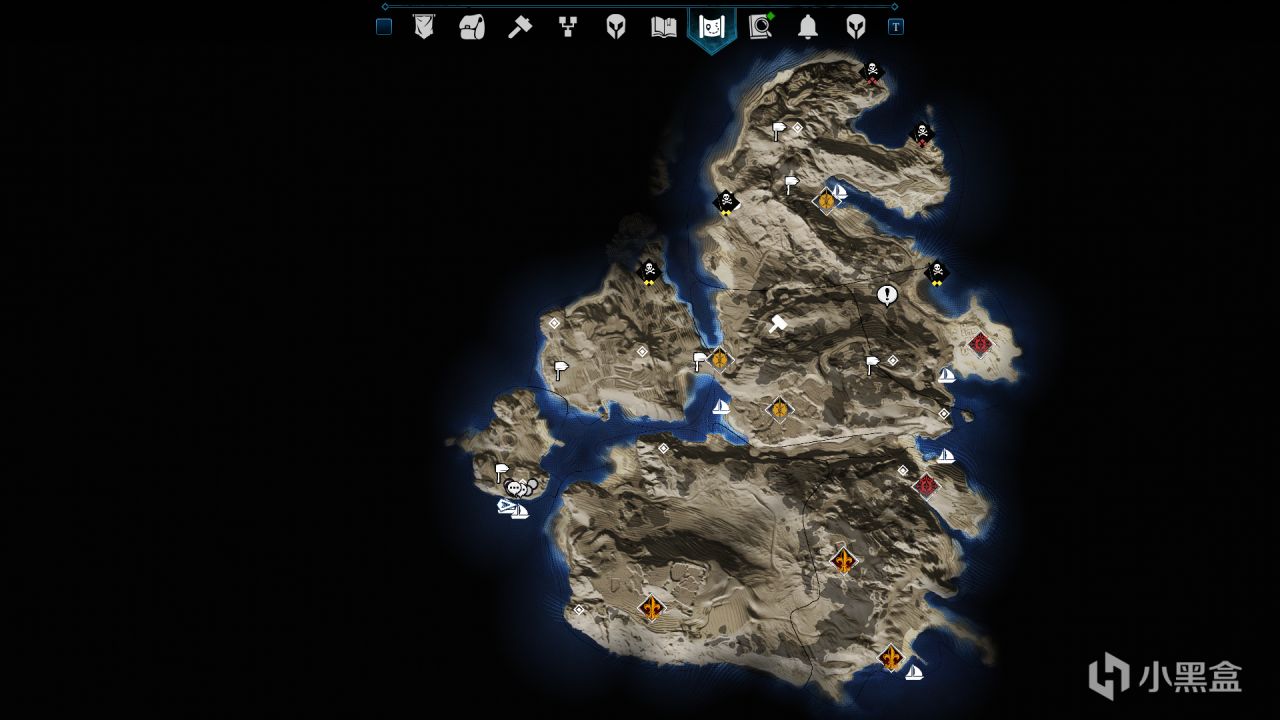
Task: Click the small diamond on the southern island's north shore
Action: 663,448
